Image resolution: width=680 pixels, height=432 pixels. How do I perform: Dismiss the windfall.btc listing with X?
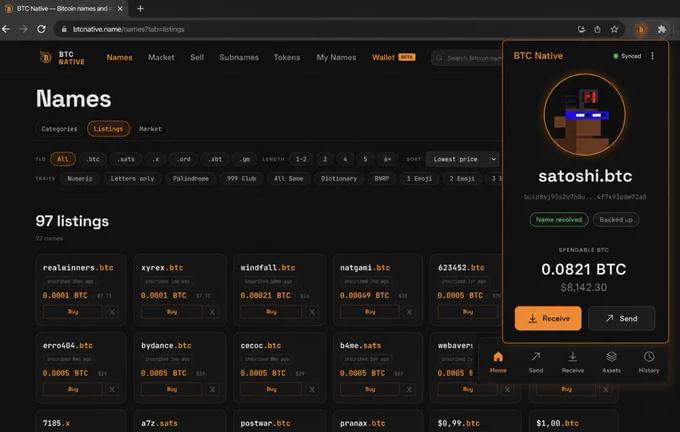point(312,312)
